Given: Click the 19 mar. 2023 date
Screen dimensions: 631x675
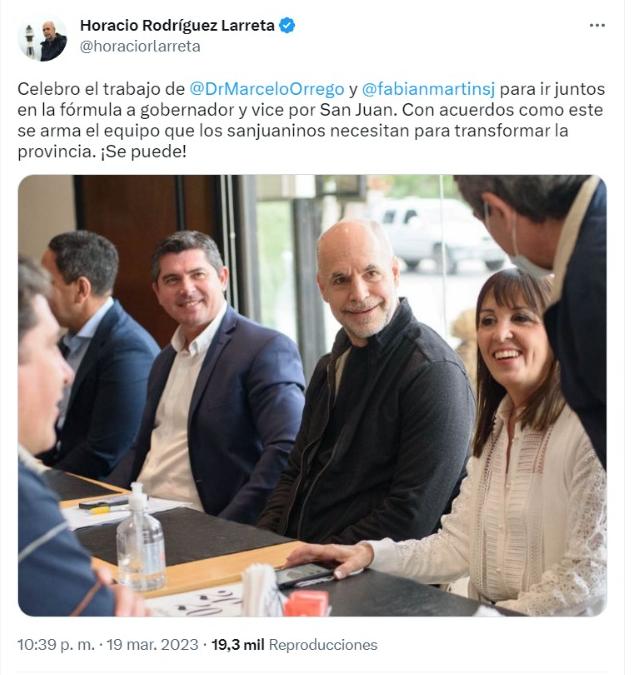Looking at the screenshot, I should [152, 644].
